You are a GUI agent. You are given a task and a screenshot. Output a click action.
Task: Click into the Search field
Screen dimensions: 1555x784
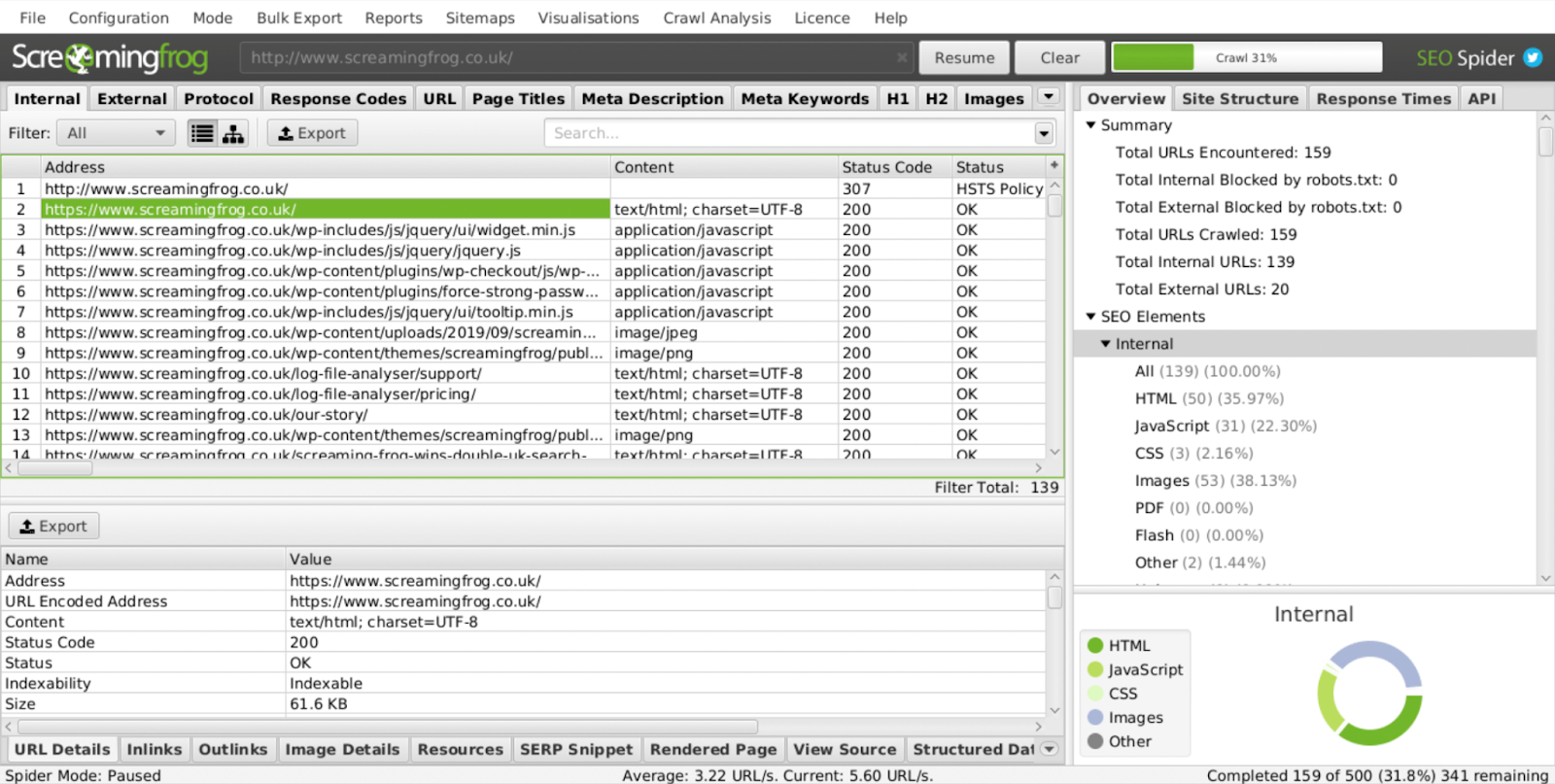pyautogui.click(x=790, y=133)
